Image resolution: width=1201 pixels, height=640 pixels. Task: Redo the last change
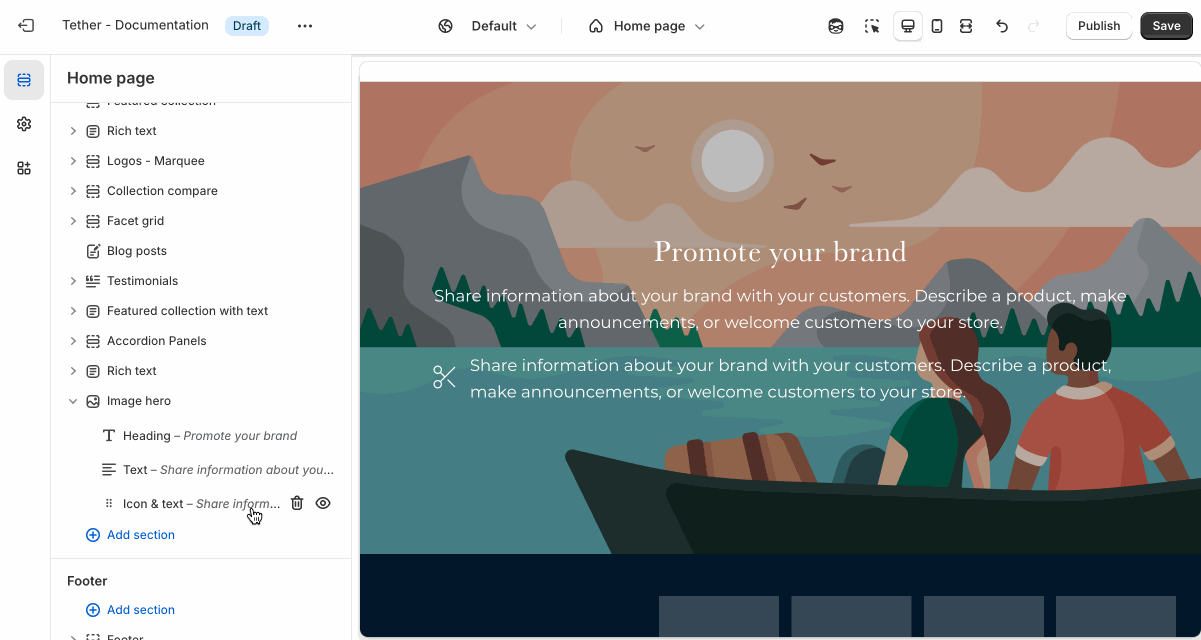(1034, 26)
